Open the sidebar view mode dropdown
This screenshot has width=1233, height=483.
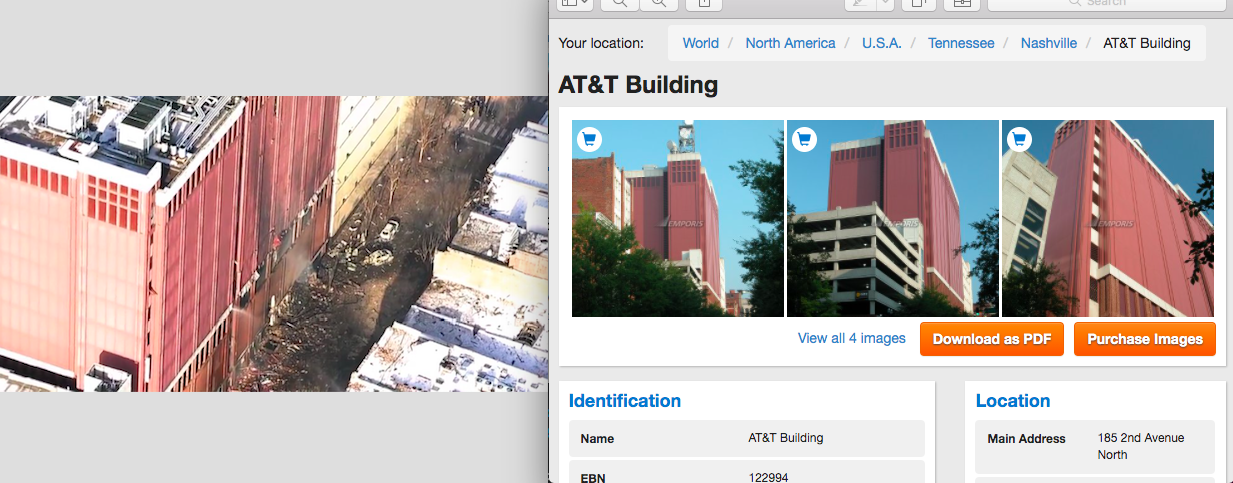(x=575, y=3)
